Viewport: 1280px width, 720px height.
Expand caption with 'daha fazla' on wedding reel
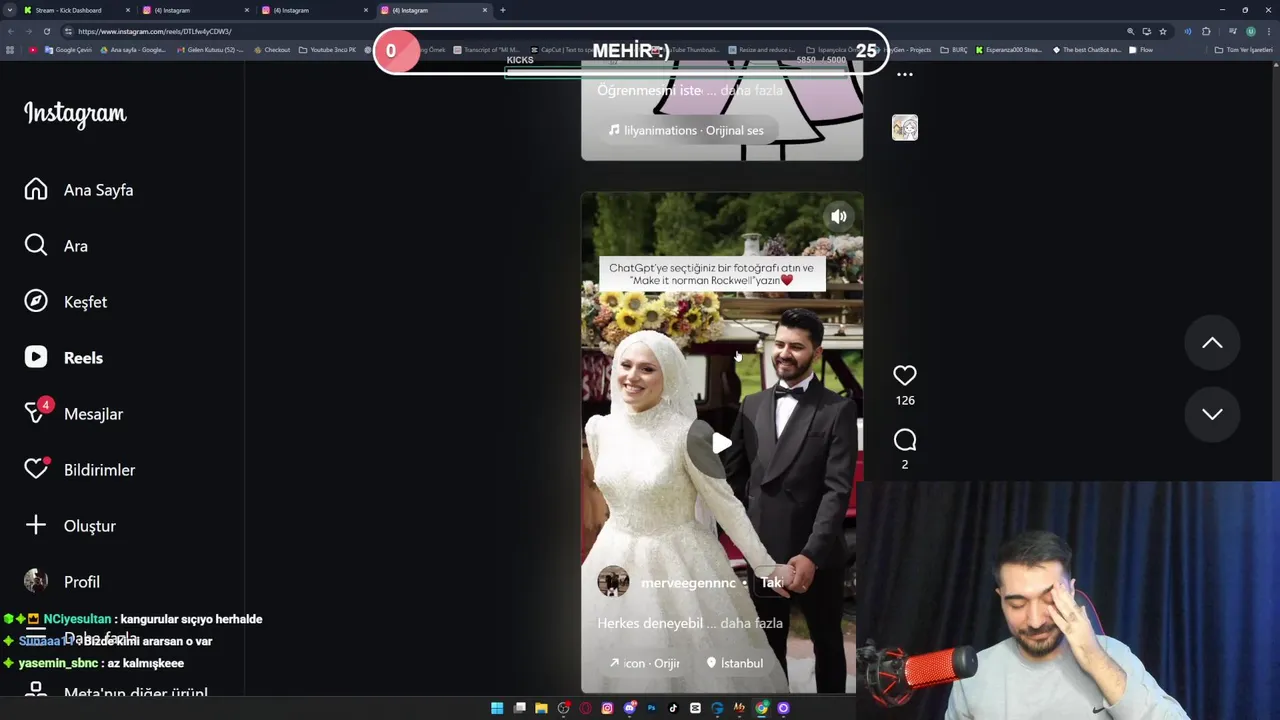(751, 623)
